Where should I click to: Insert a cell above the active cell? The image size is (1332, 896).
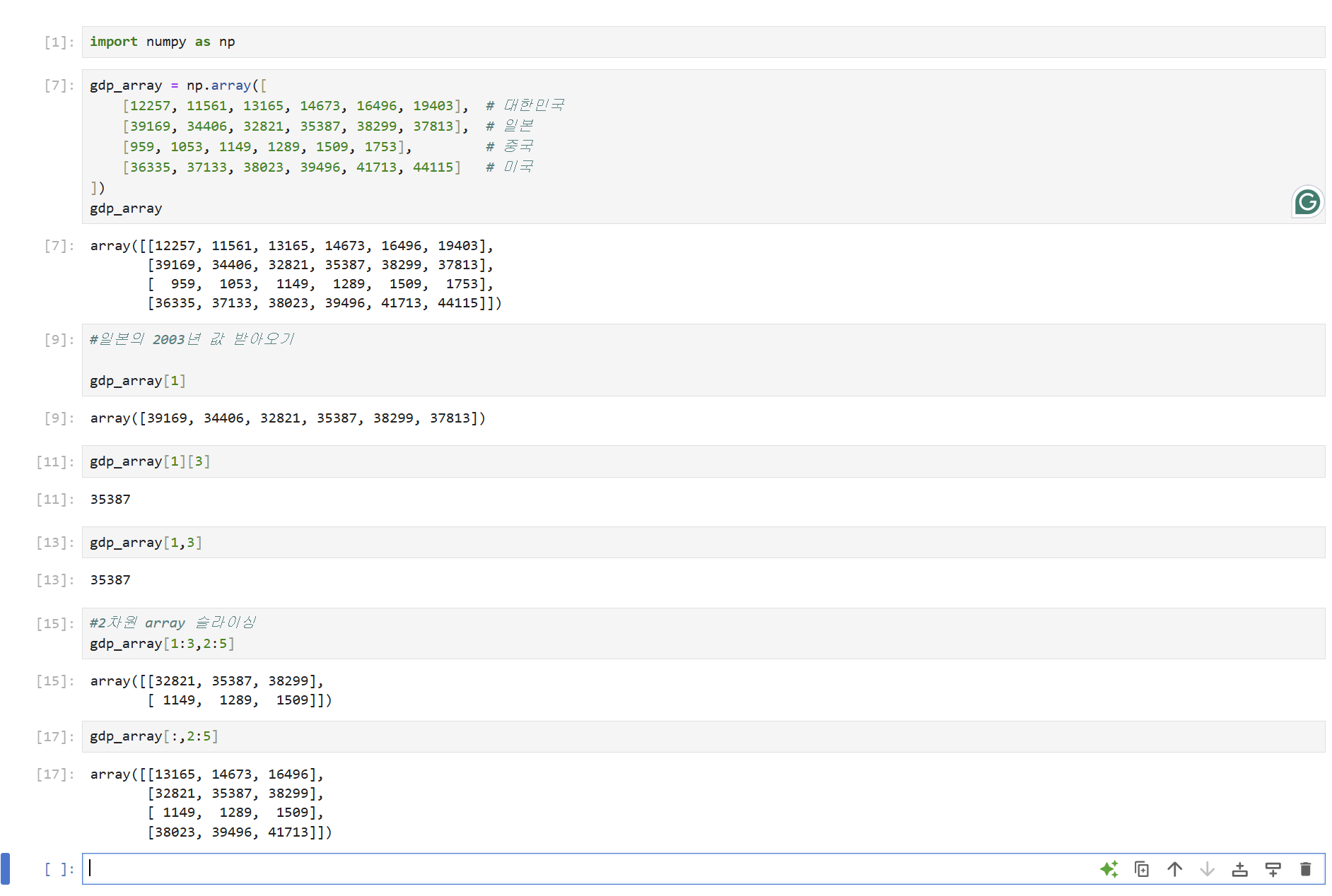pyautogui.click(x=1240, y=869)
